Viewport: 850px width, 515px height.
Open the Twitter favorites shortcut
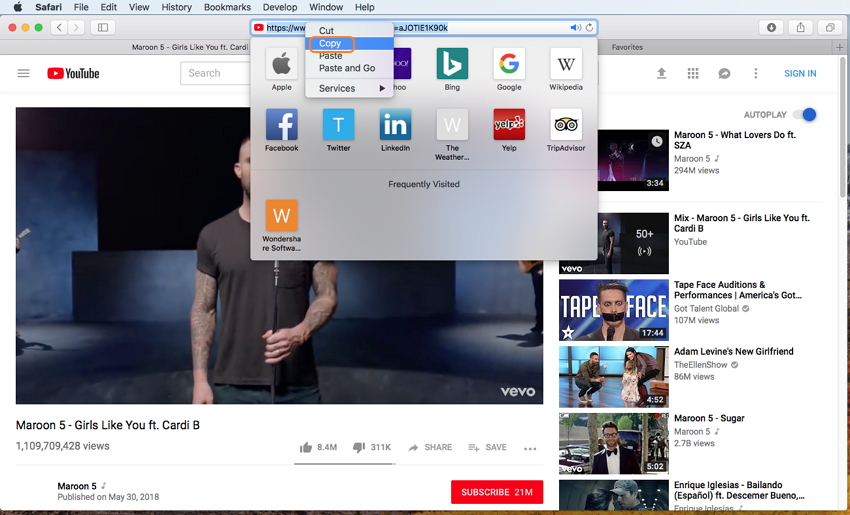tap(338, 125)
